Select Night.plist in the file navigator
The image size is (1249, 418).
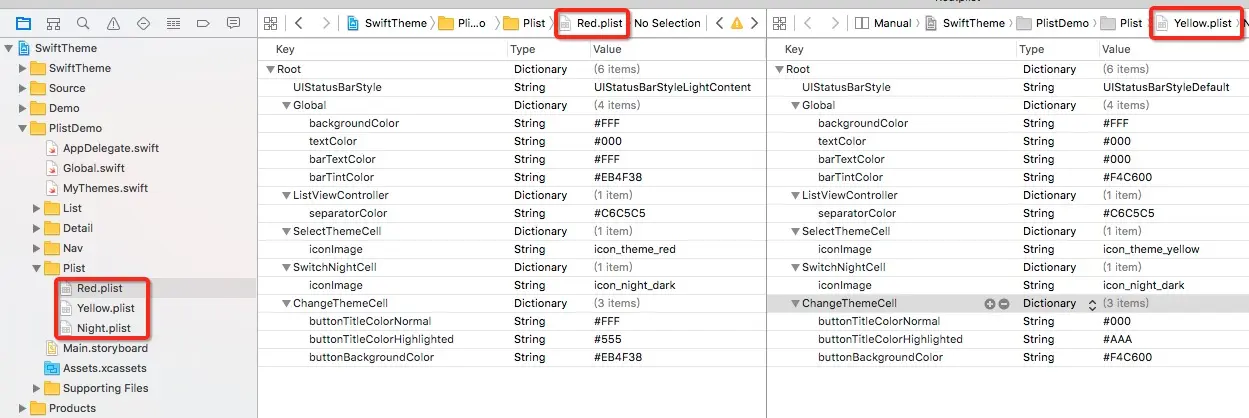point(104,328)
